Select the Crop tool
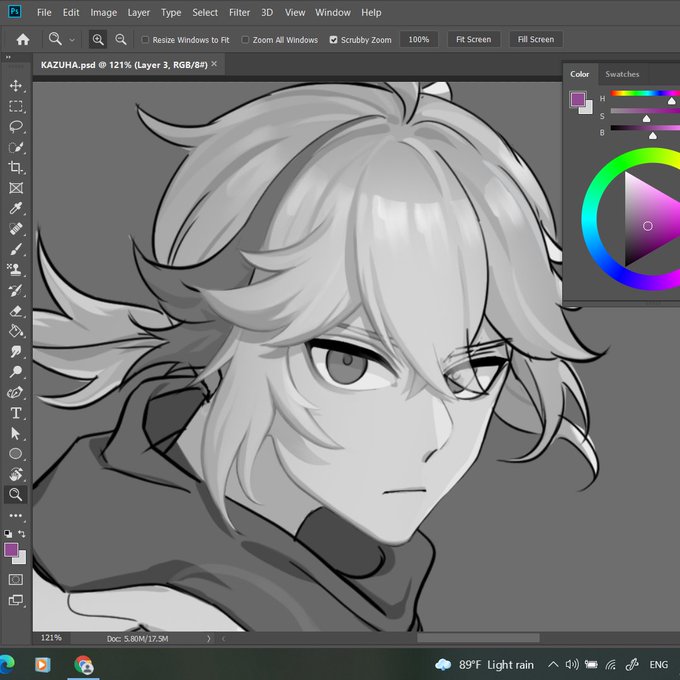Screen dimensions: 680x680 [16, 167]
